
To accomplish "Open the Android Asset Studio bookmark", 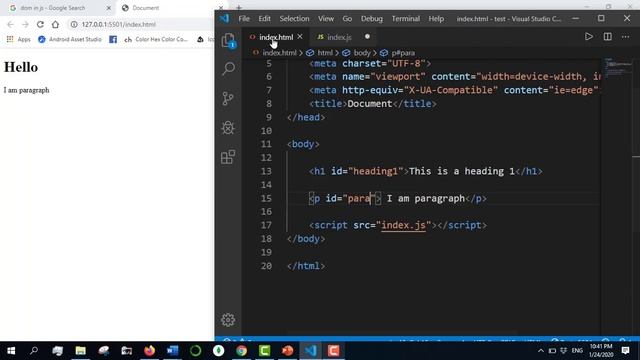I will coord(70,39).
